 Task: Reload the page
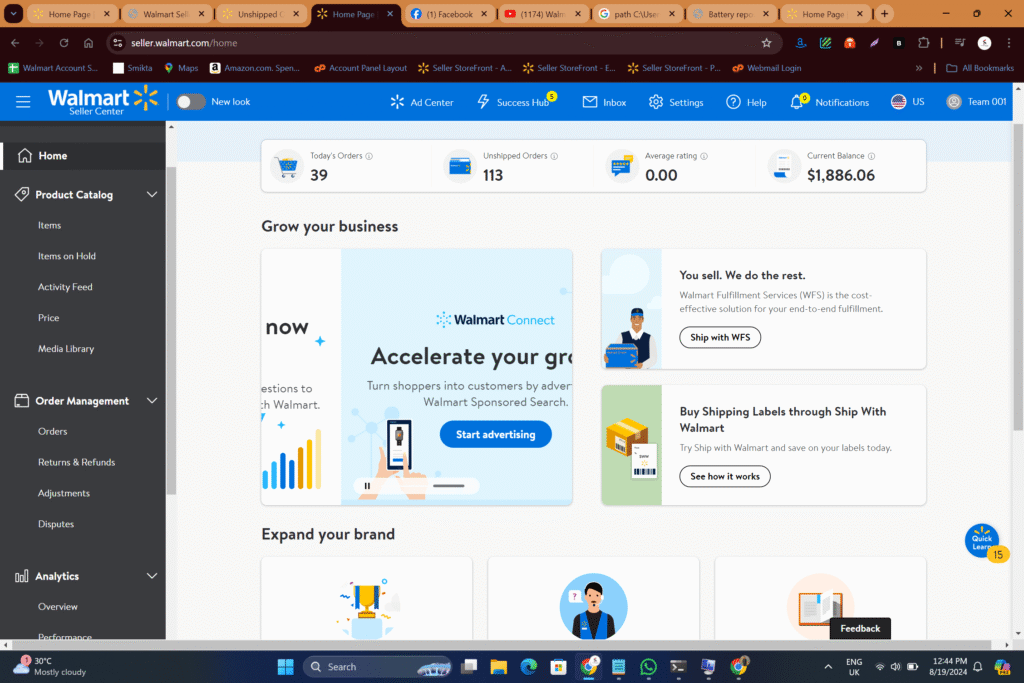[x=64, y=43]
